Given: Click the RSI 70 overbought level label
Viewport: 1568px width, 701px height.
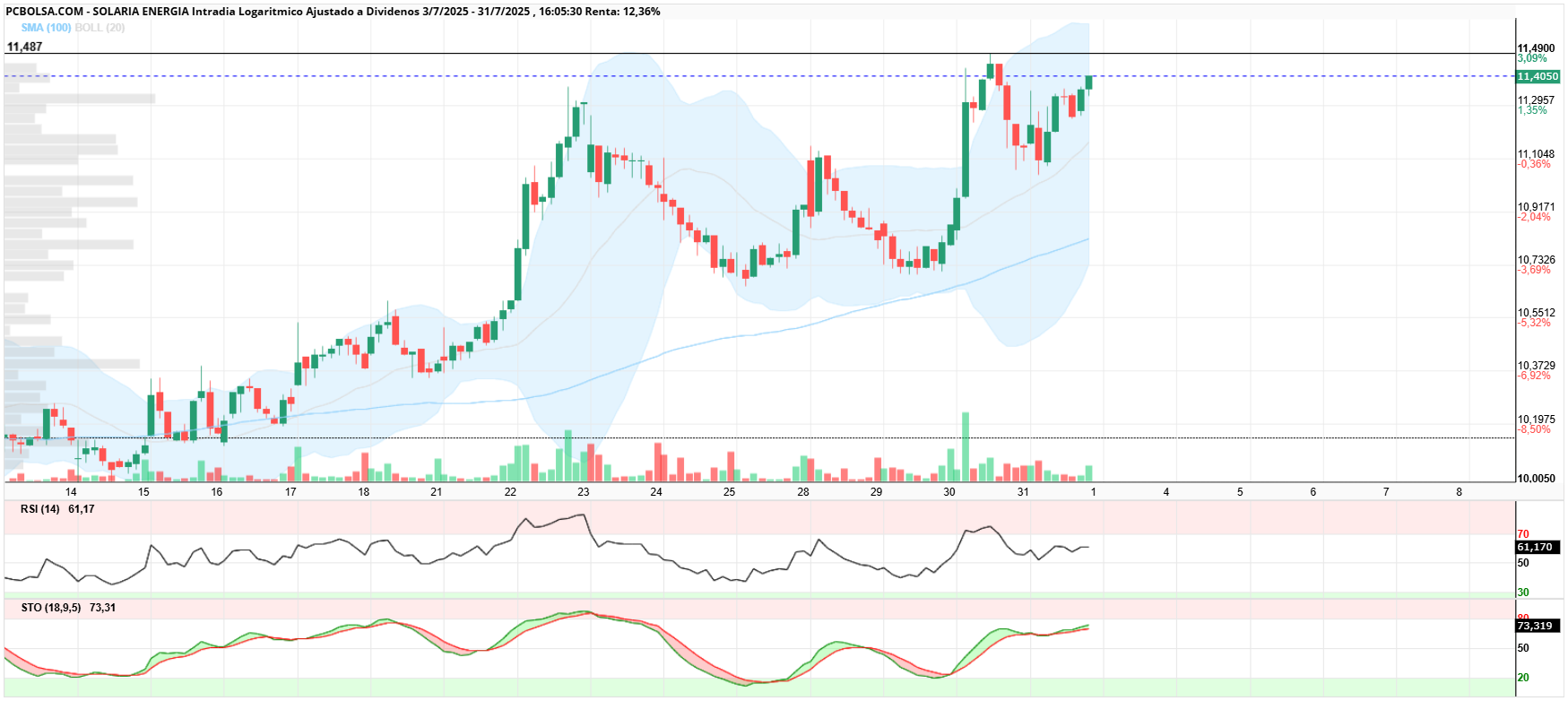Looking at the screenshot, I should point(1523,534).
